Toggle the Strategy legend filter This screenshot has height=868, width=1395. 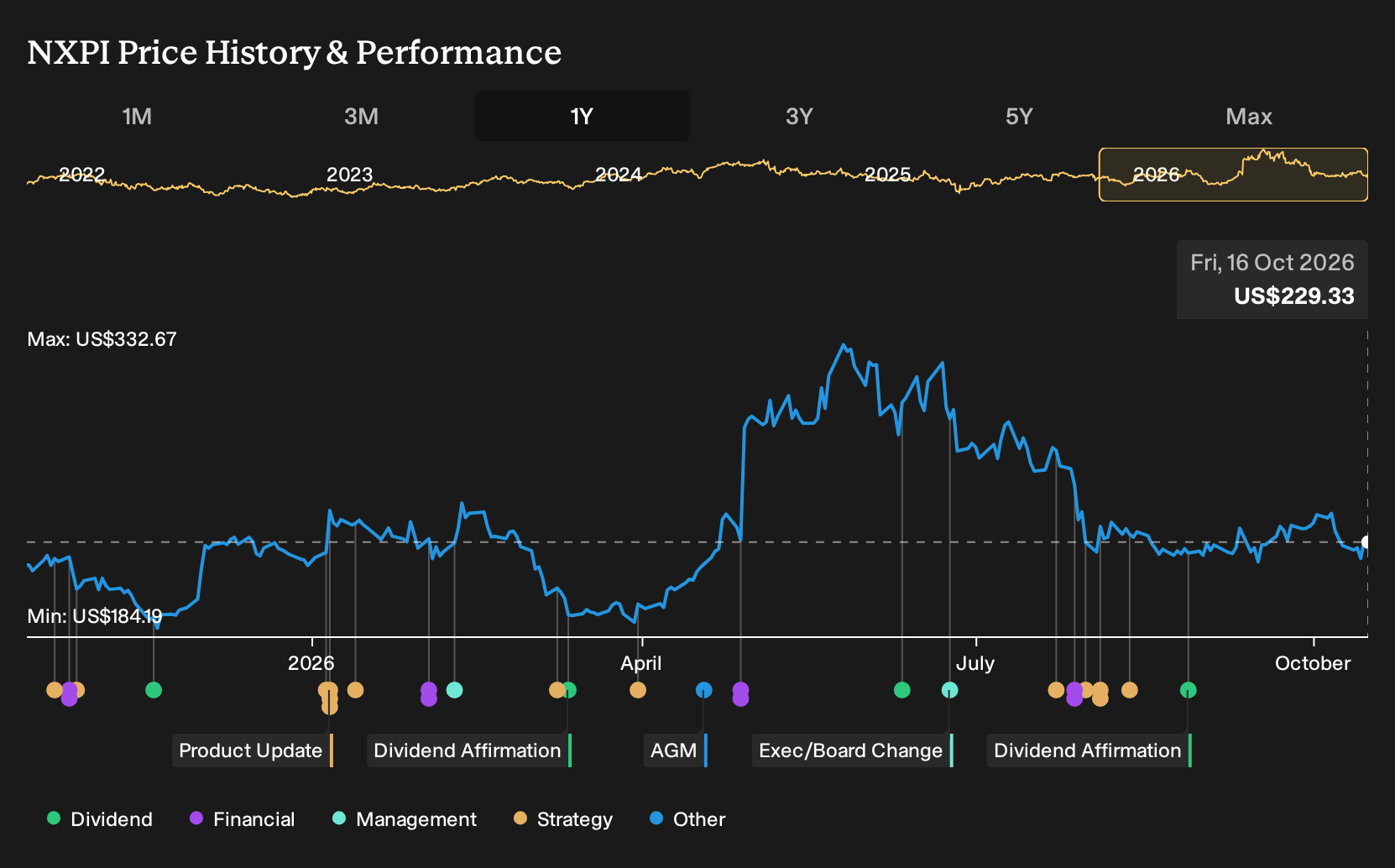(563, 819)
